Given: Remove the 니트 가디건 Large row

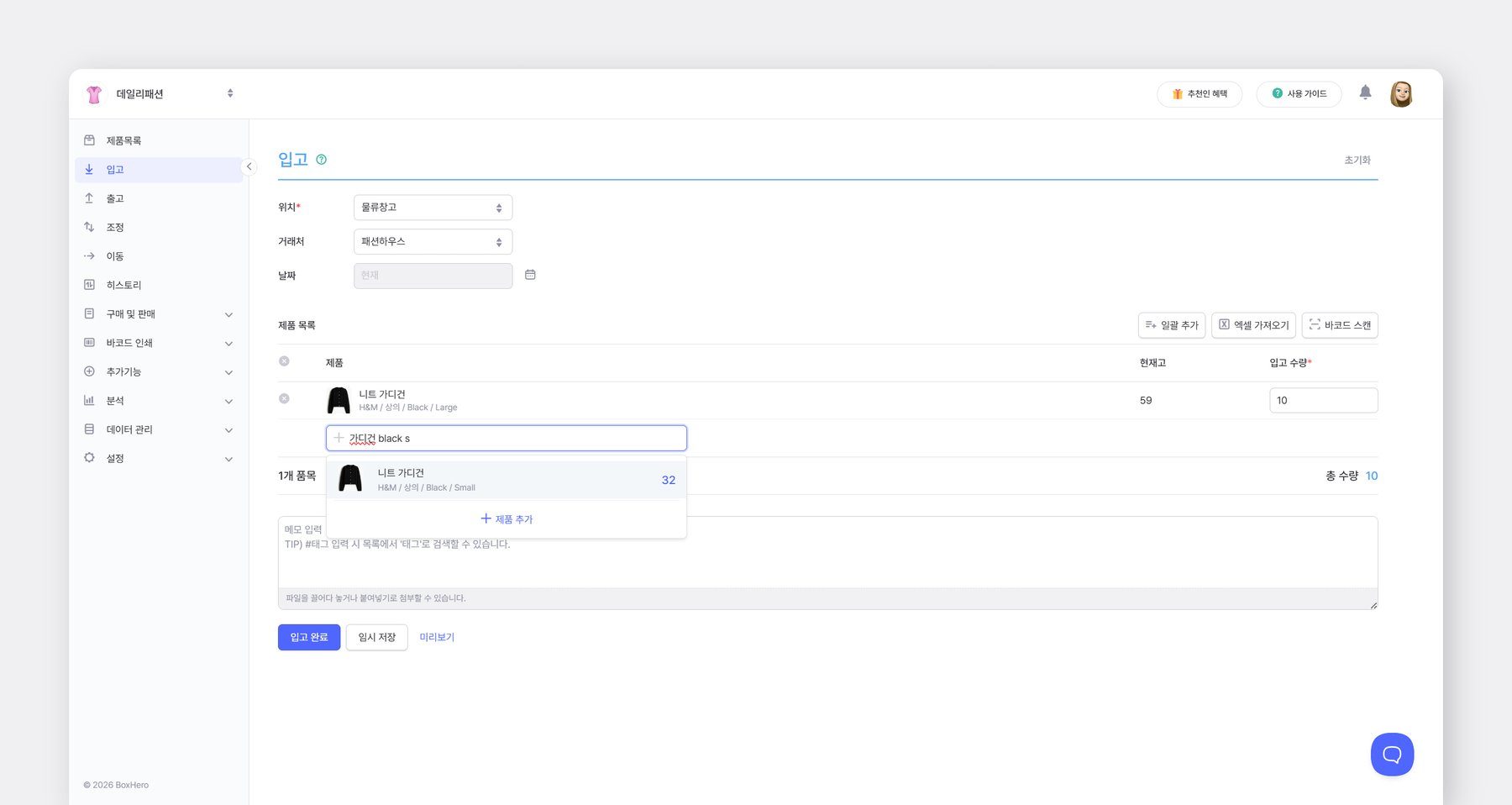Looking at the screenshot, I should coord(284,399).
